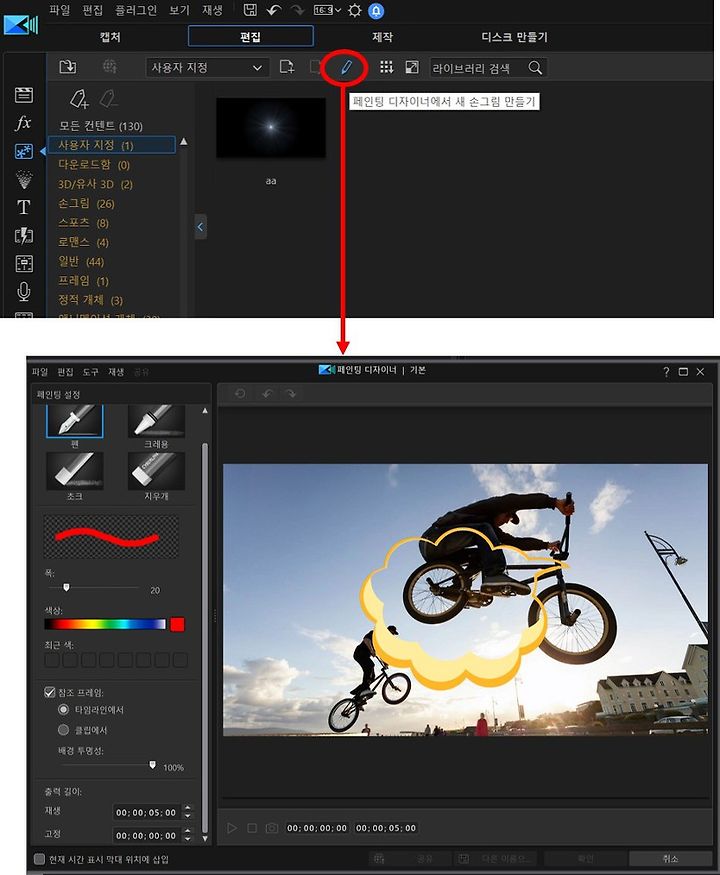Open preferences gear icon

[x=354, y=10]
